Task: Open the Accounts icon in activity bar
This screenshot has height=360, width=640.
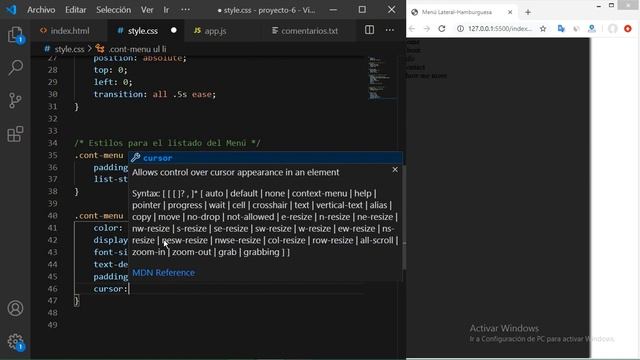Action: coord(16,308)
